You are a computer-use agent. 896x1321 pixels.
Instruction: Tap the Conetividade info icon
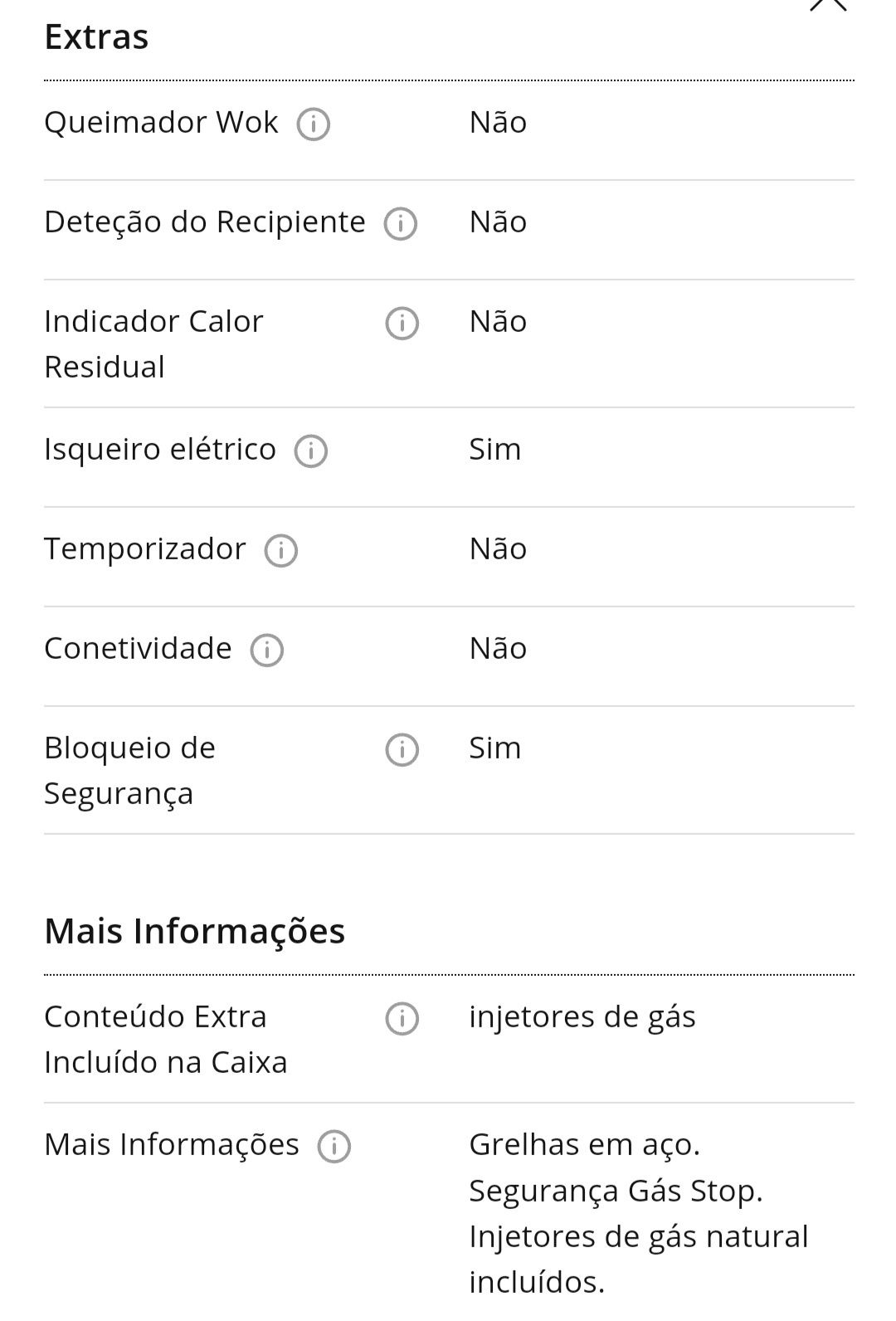coord(266,651)
